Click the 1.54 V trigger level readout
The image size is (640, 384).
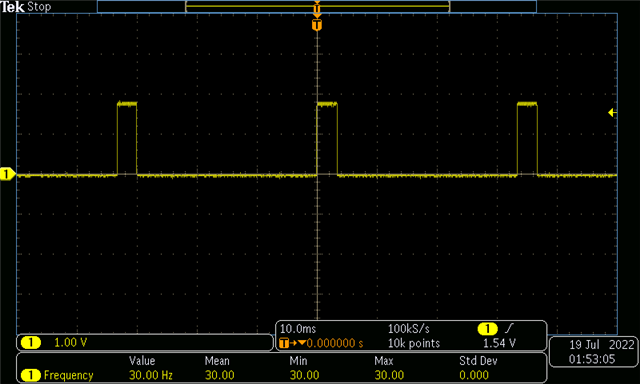pos(500,343)
